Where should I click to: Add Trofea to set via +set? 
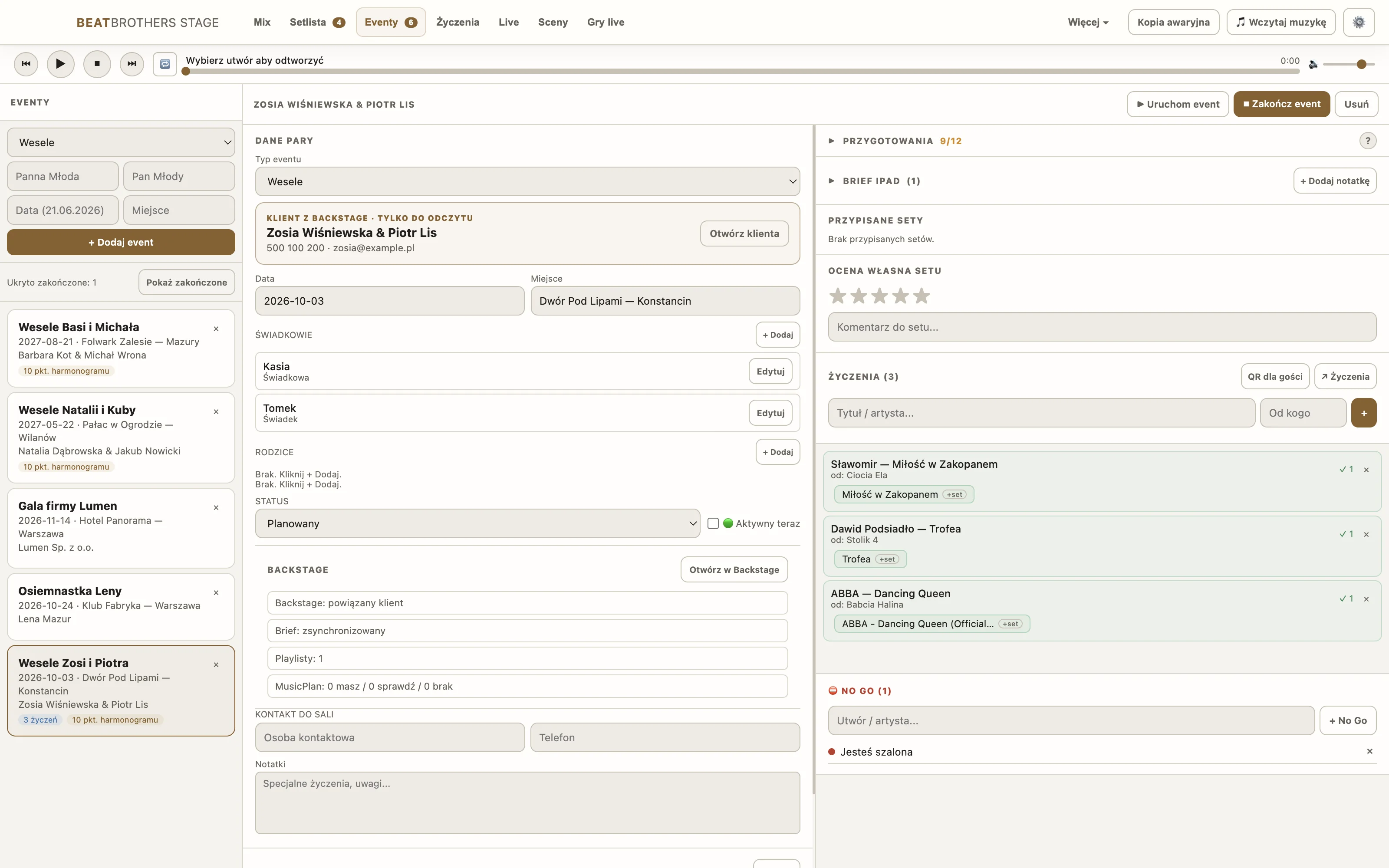point(887,559)
